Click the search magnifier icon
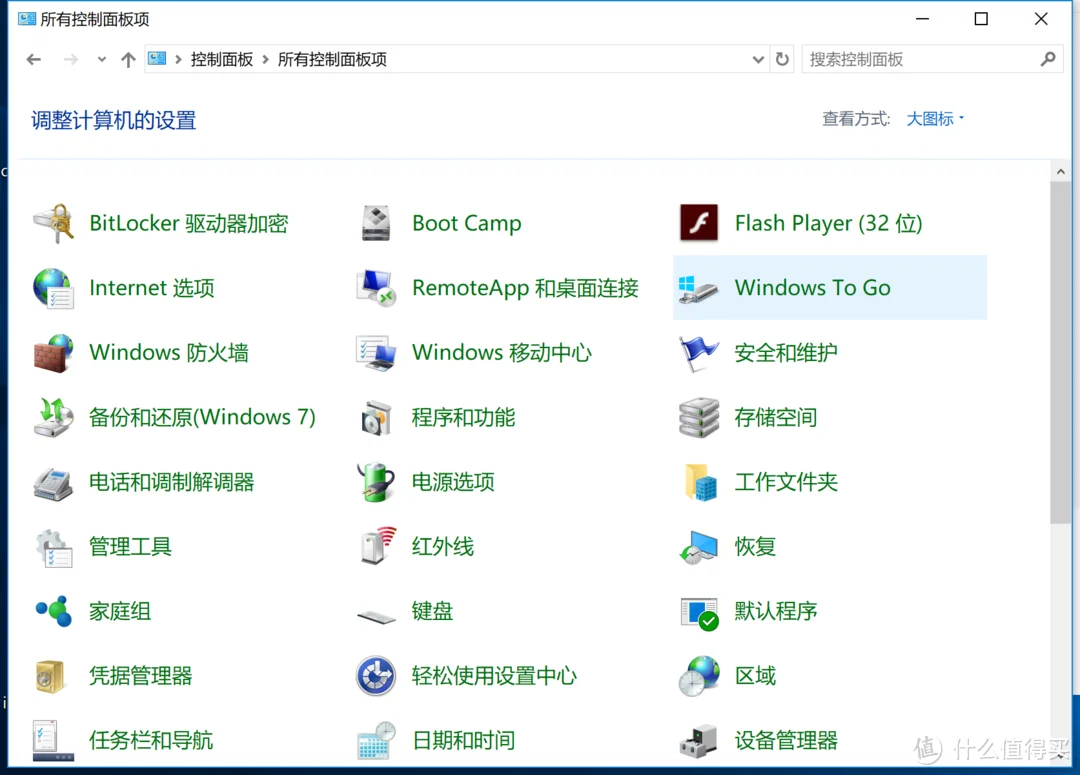This screenshot has height=775, width=1080. 1048,59
